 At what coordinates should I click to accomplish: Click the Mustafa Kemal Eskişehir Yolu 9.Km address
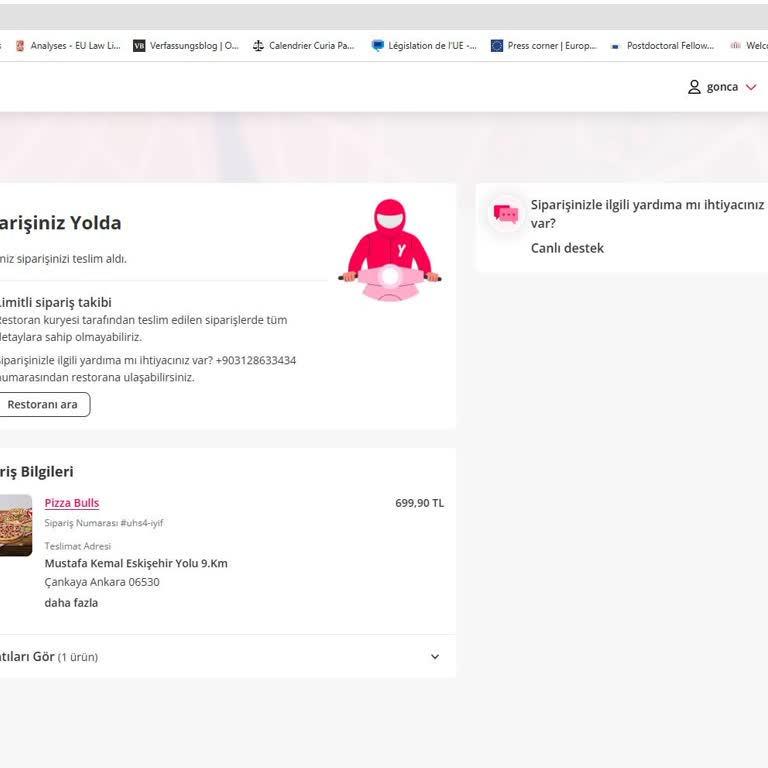136,563
